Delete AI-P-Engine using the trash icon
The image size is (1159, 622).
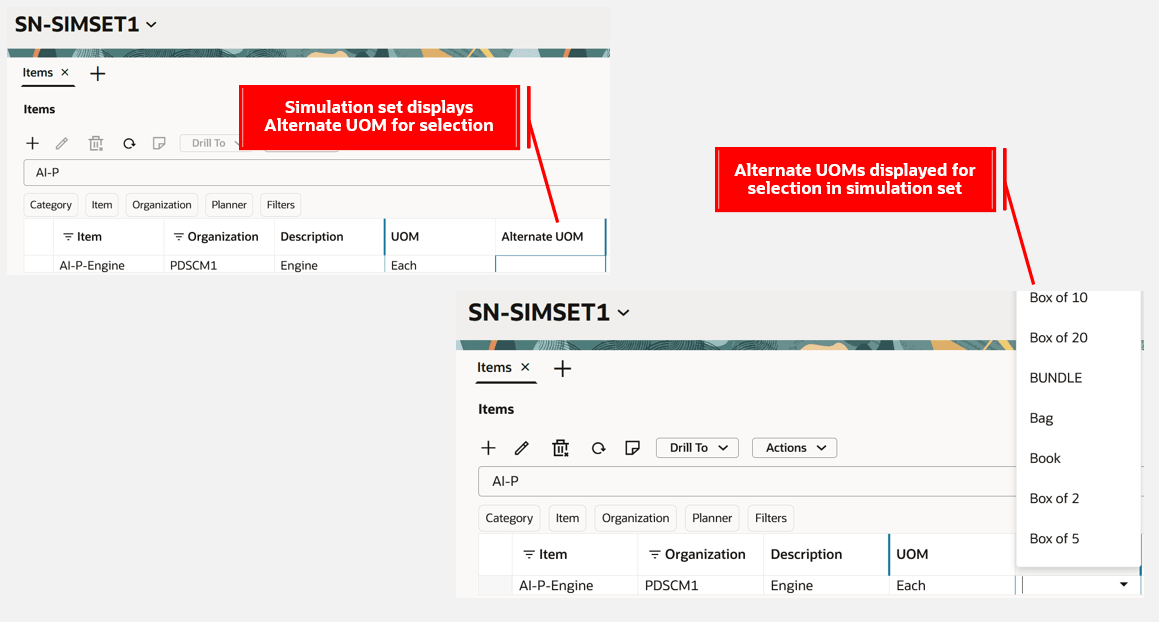[560, 447]
